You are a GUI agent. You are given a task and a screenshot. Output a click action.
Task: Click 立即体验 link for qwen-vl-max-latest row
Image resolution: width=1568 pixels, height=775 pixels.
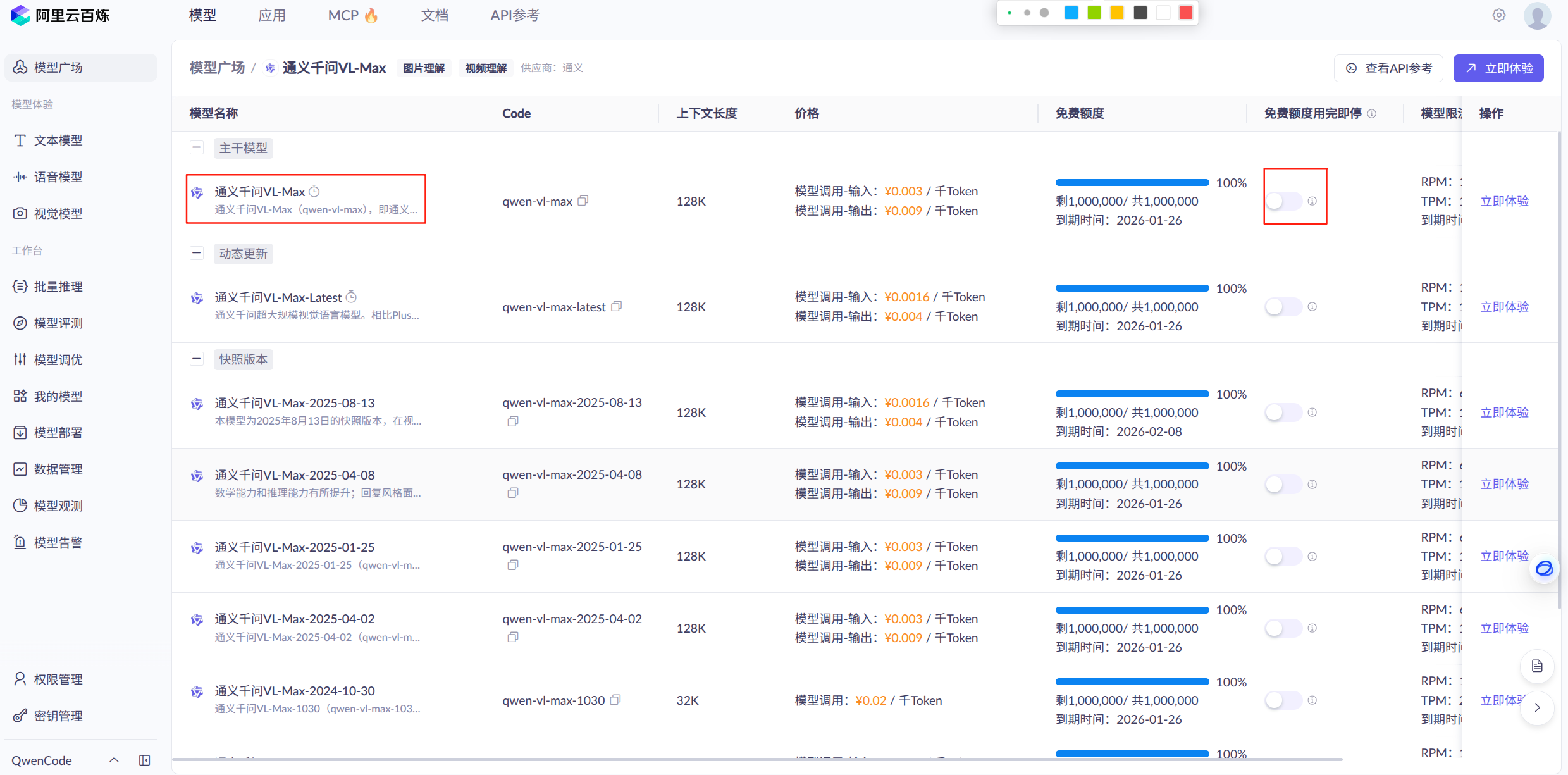tap(1504, 307)
